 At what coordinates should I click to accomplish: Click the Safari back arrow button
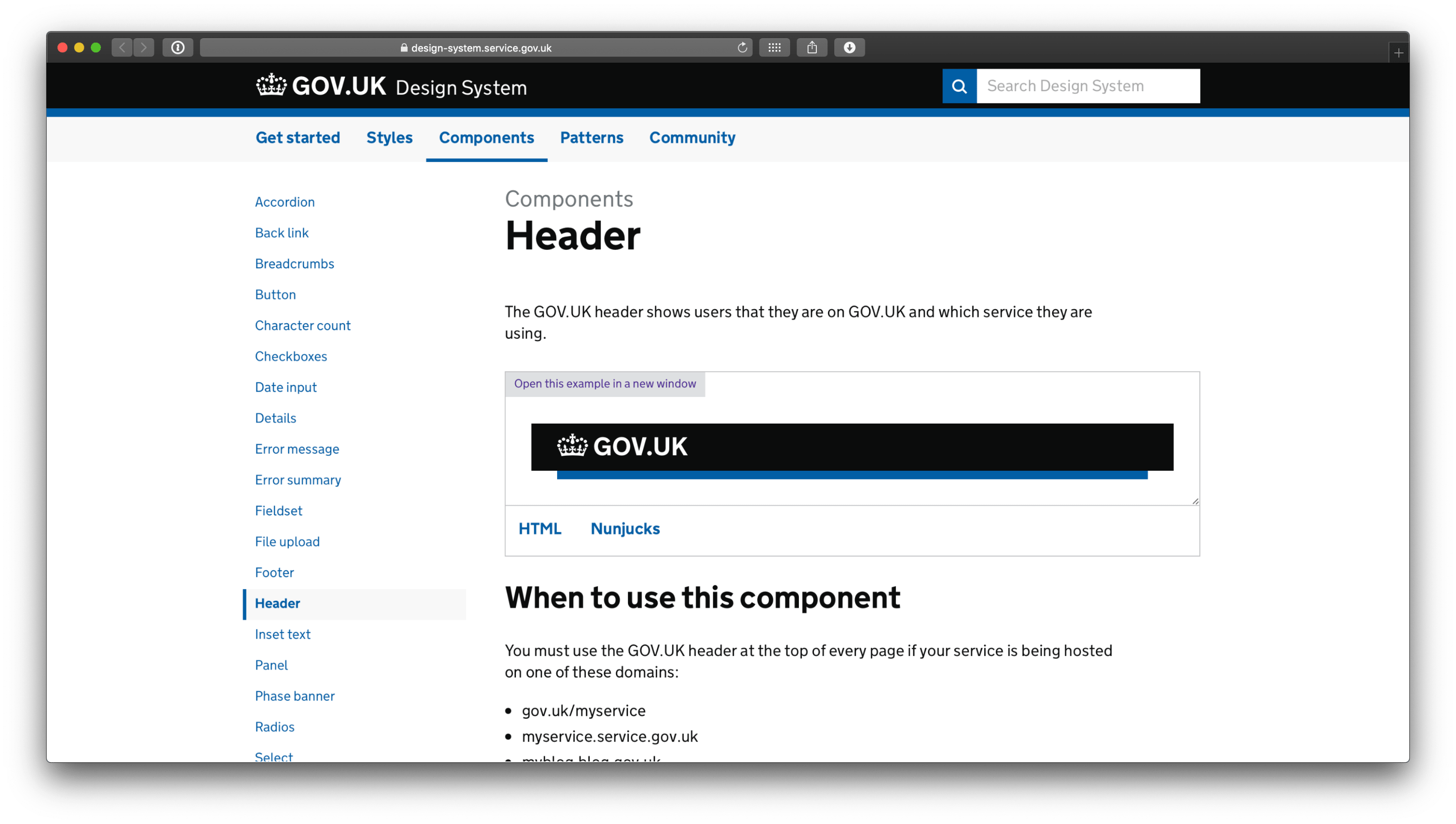(x=122, y=48)
